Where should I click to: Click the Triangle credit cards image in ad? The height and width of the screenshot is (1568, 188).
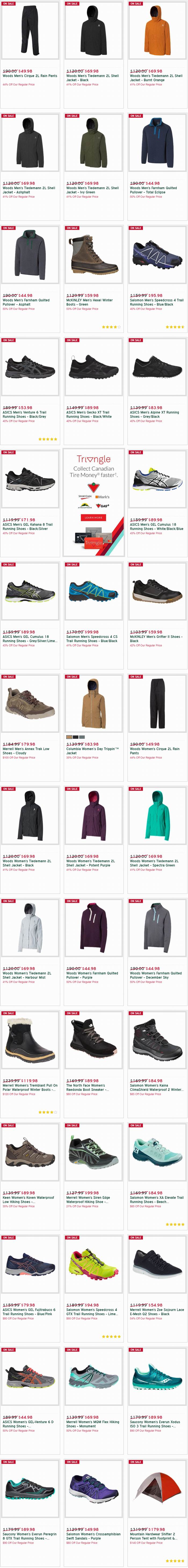(93, 539)
